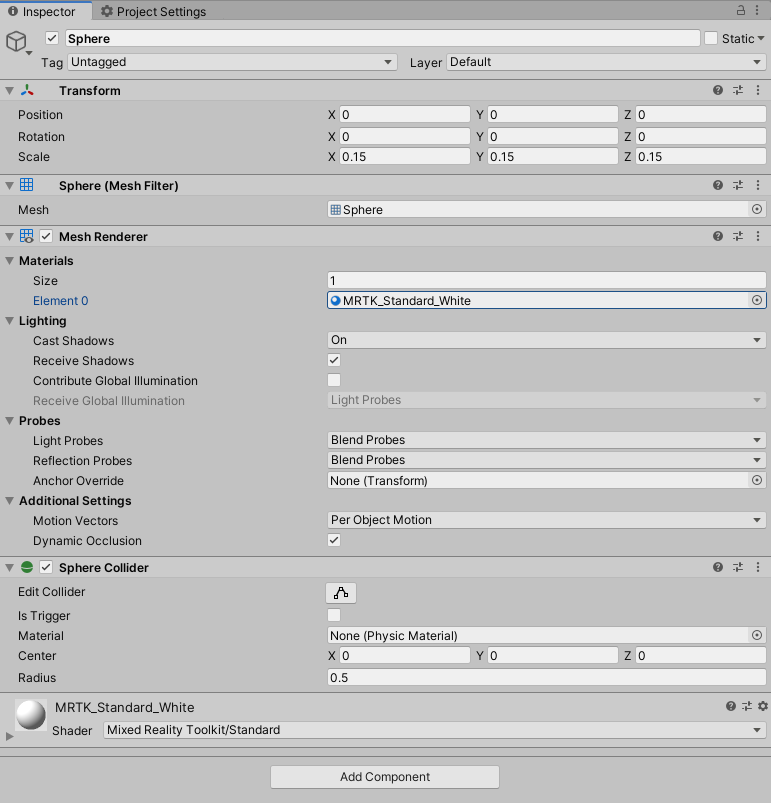Disable the Receive Shadows checkbox
771x803 pixels.
coord(334,360)
